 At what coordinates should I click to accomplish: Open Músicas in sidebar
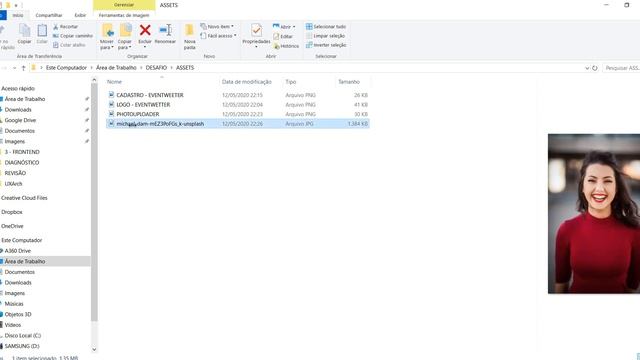(14, 304)
